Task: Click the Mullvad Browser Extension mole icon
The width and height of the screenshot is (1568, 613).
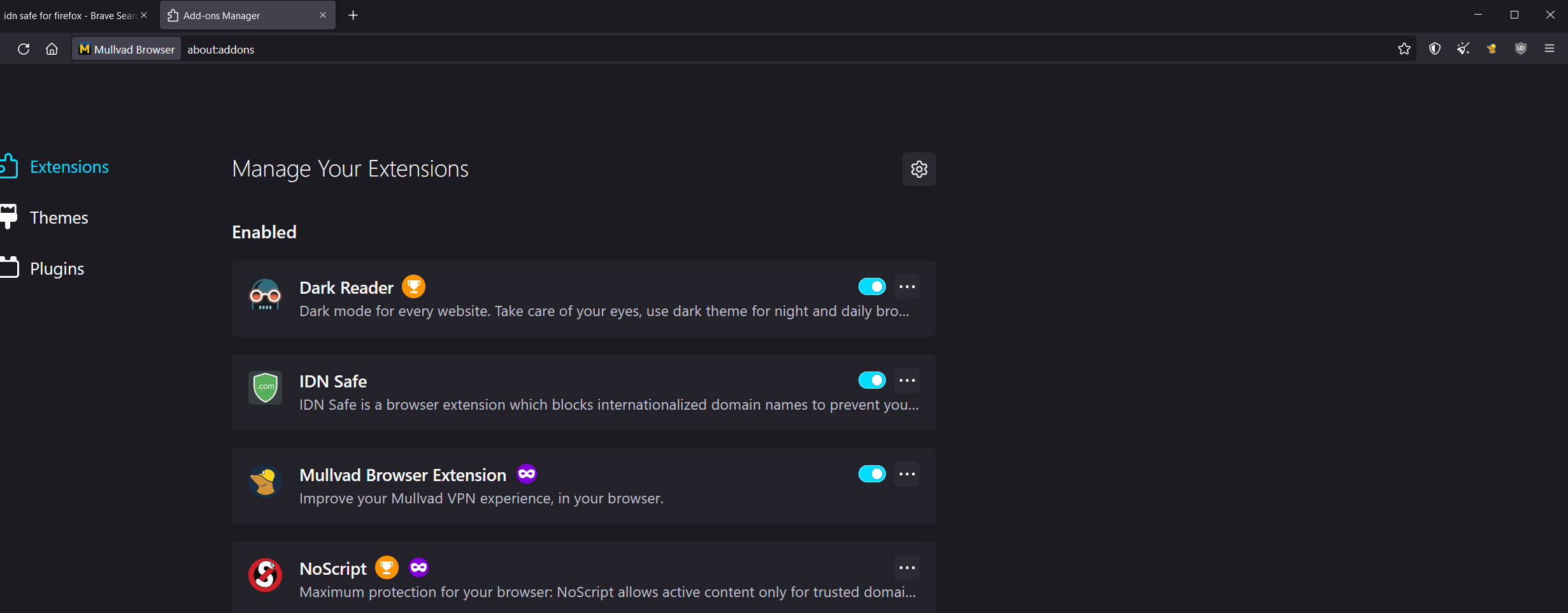Action: click(x=265, y=482)
